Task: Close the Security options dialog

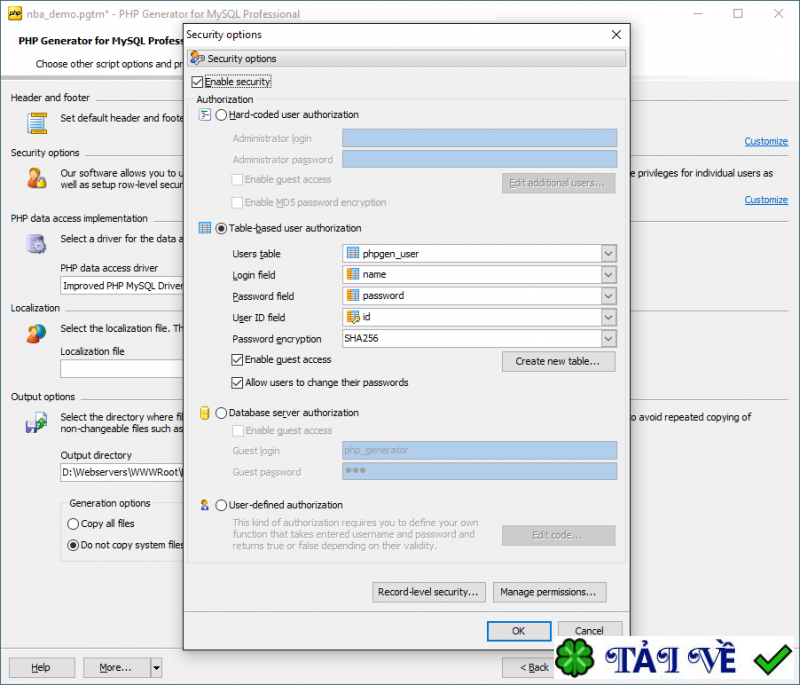Action: 616,34
